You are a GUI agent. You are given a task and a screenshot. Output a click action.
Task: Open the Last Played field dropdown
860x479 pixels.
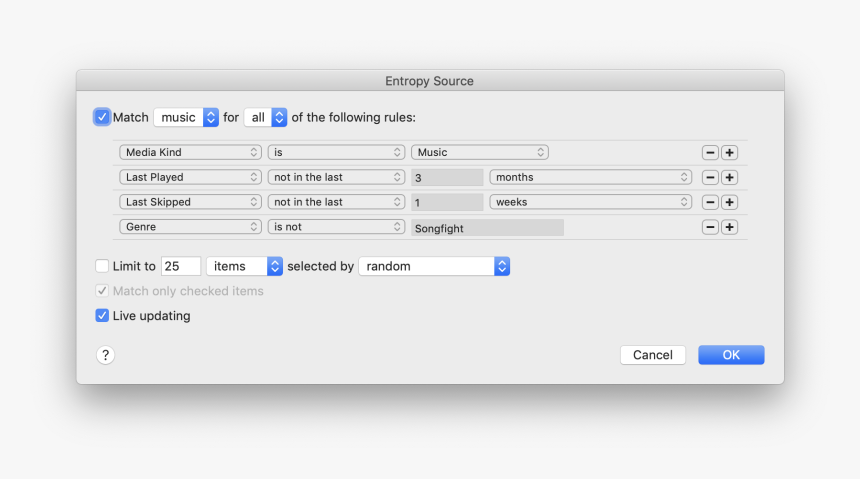[190, 177]
